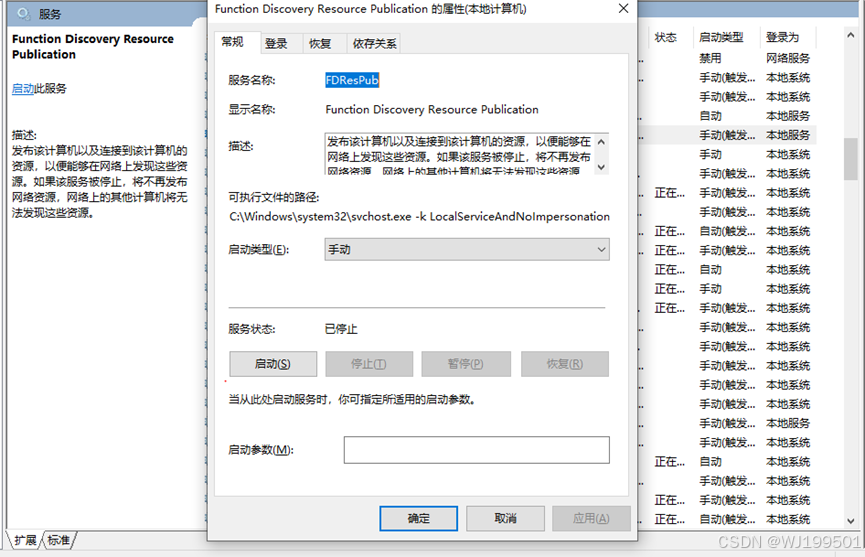Cancel the dialog with 取消
Image resolution: width=865 pixels, height=557 pixels.
click(505, 518)
